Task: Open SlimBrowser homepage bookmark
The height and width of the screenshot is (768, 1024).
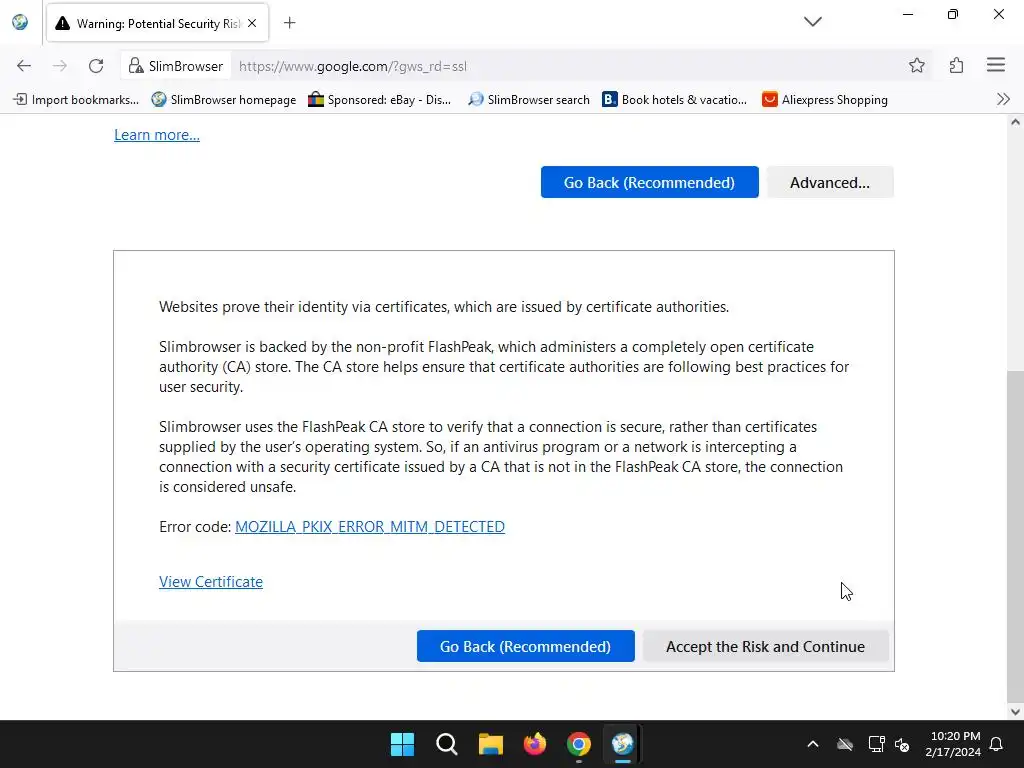Action: [x=224, y=99]
